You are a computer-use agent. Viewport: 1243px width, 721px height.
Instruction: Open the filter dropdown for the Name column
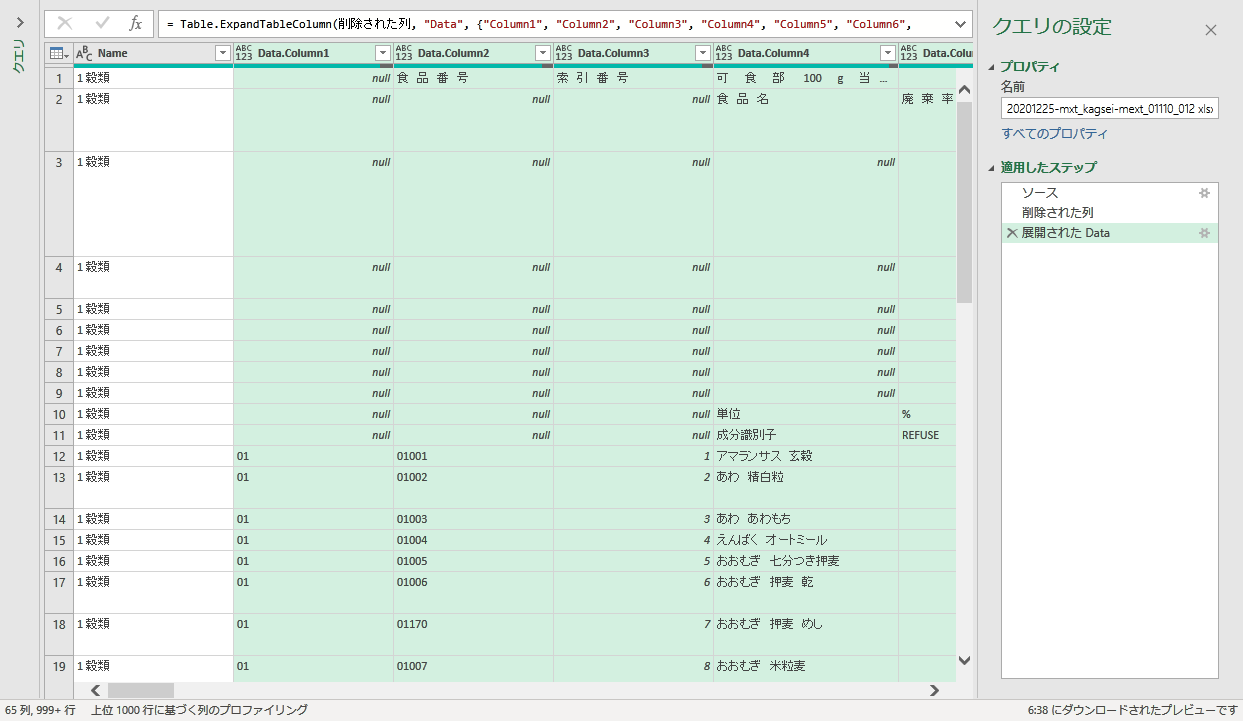(222, 53)
